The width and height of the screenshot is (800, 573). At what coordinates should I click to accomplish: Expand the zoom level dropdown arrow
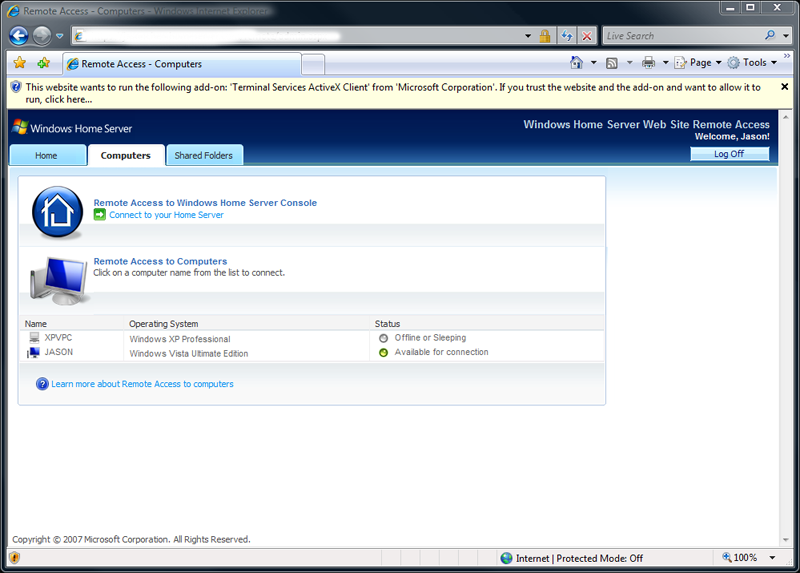(x=772, y=558)
